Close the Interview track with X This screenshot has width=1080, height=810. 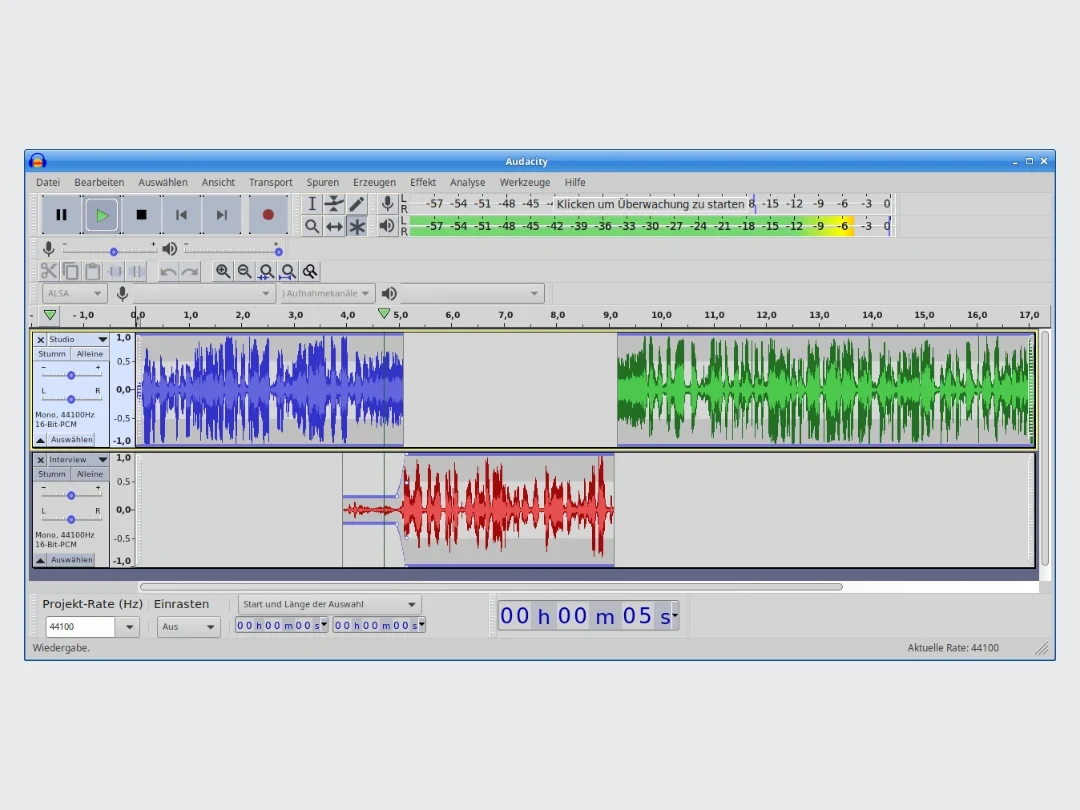[41, 459]
